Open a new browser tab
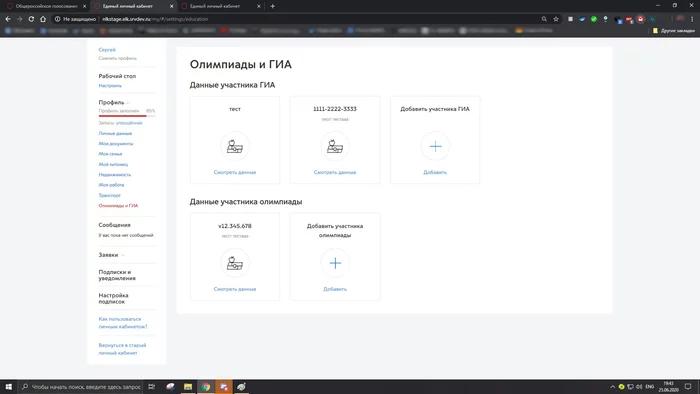 pyautogui.click(x=272, y=6)
